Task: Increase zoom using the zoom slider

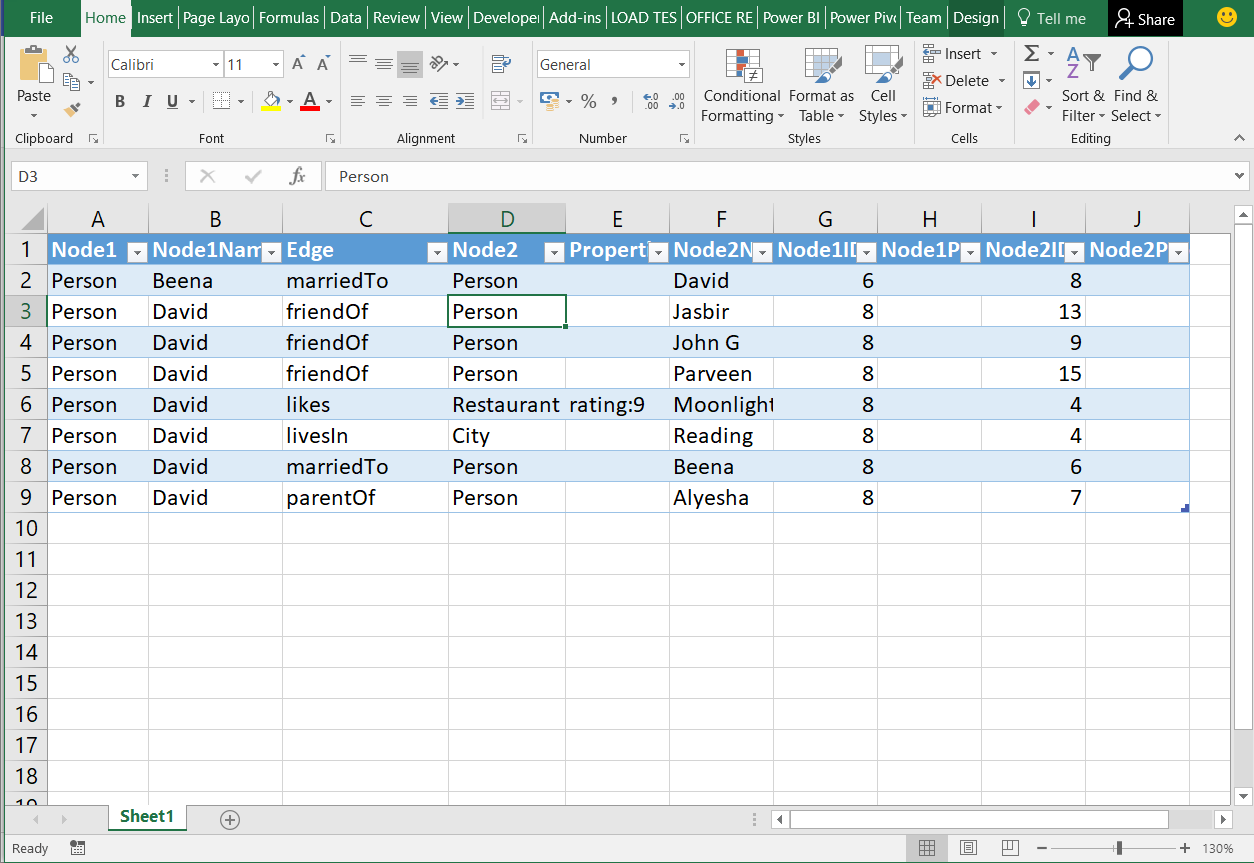Action: (x=1185, y=848)
